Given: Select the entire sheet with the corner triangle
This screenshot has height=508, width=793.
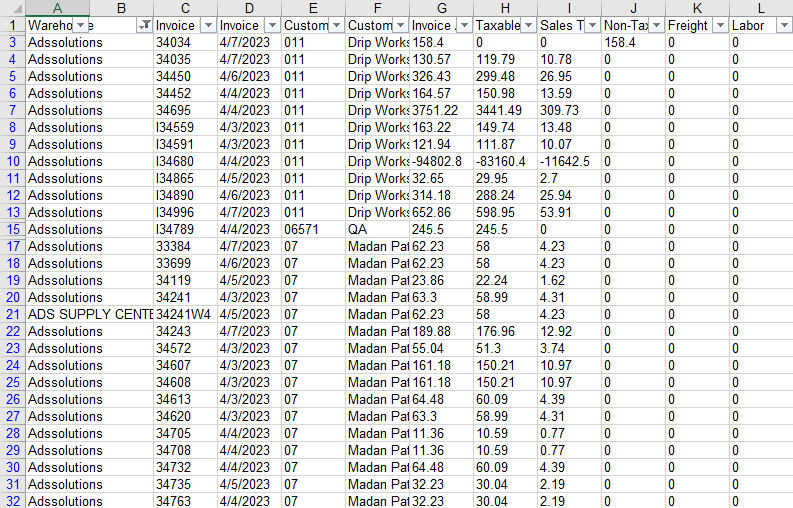Looking at the screenshot, I should [13, 8].
